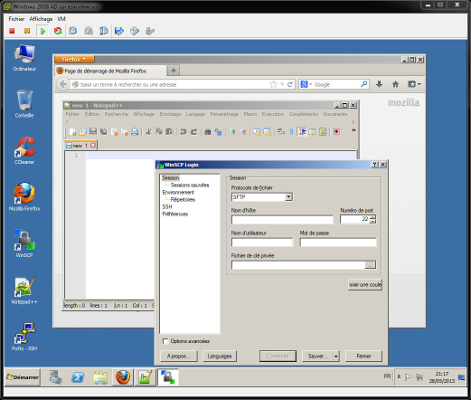Click the Sauver button
The width and height of the screenshot is (471, 400).
(x=317, y=356)
